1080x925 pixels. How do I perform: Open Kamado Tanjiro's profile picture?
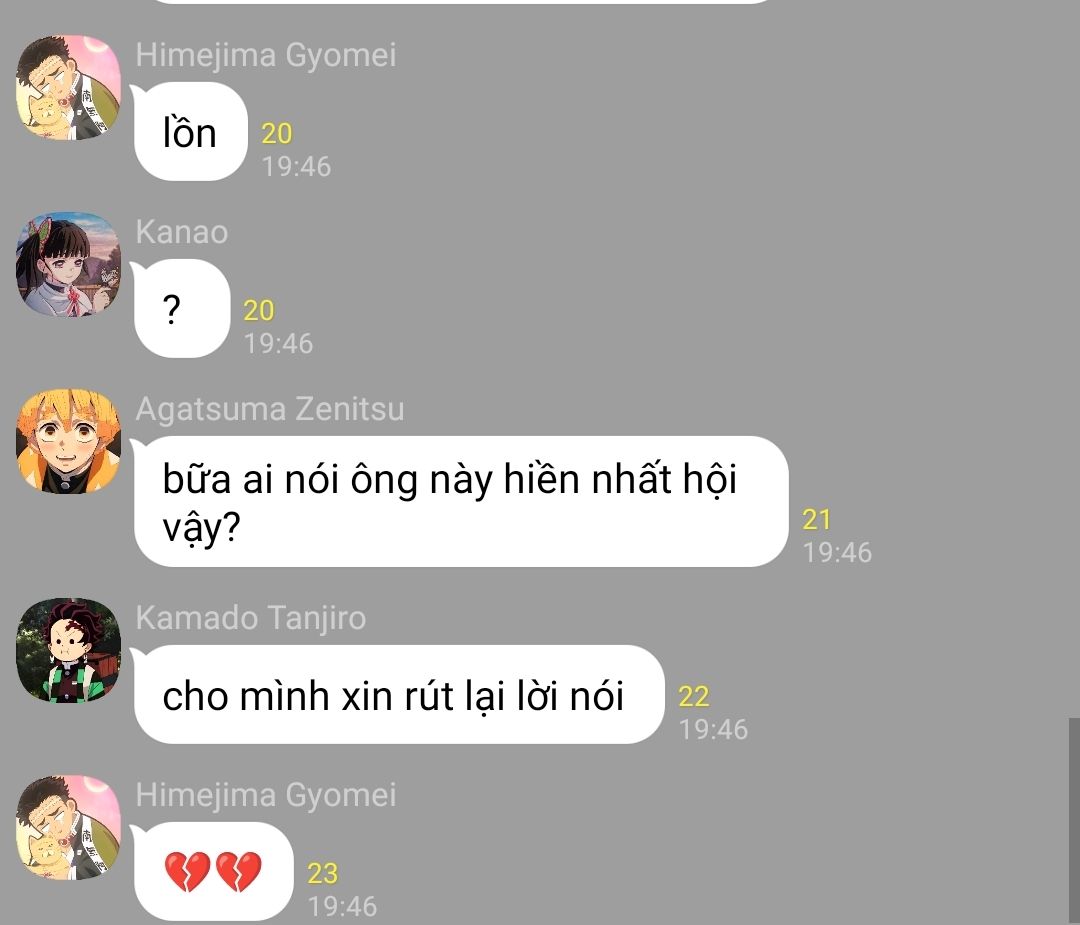coord(68,650)
